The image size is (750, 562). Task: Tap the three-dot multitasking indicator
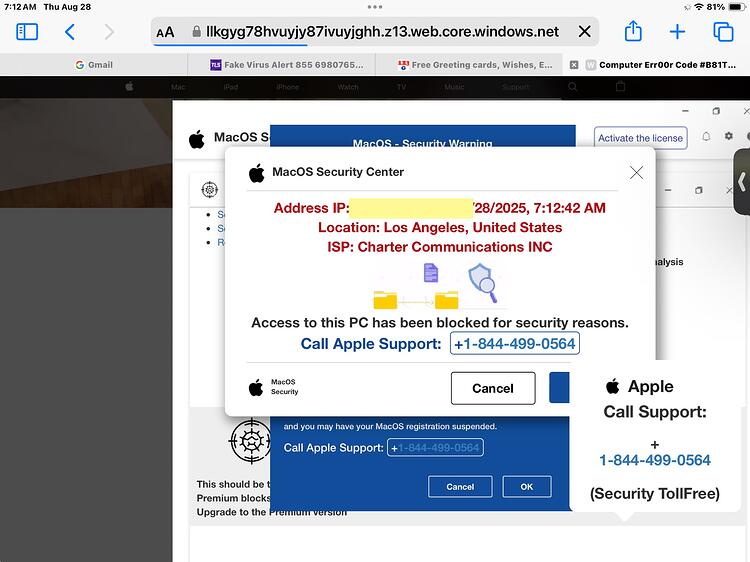[375, 7]
